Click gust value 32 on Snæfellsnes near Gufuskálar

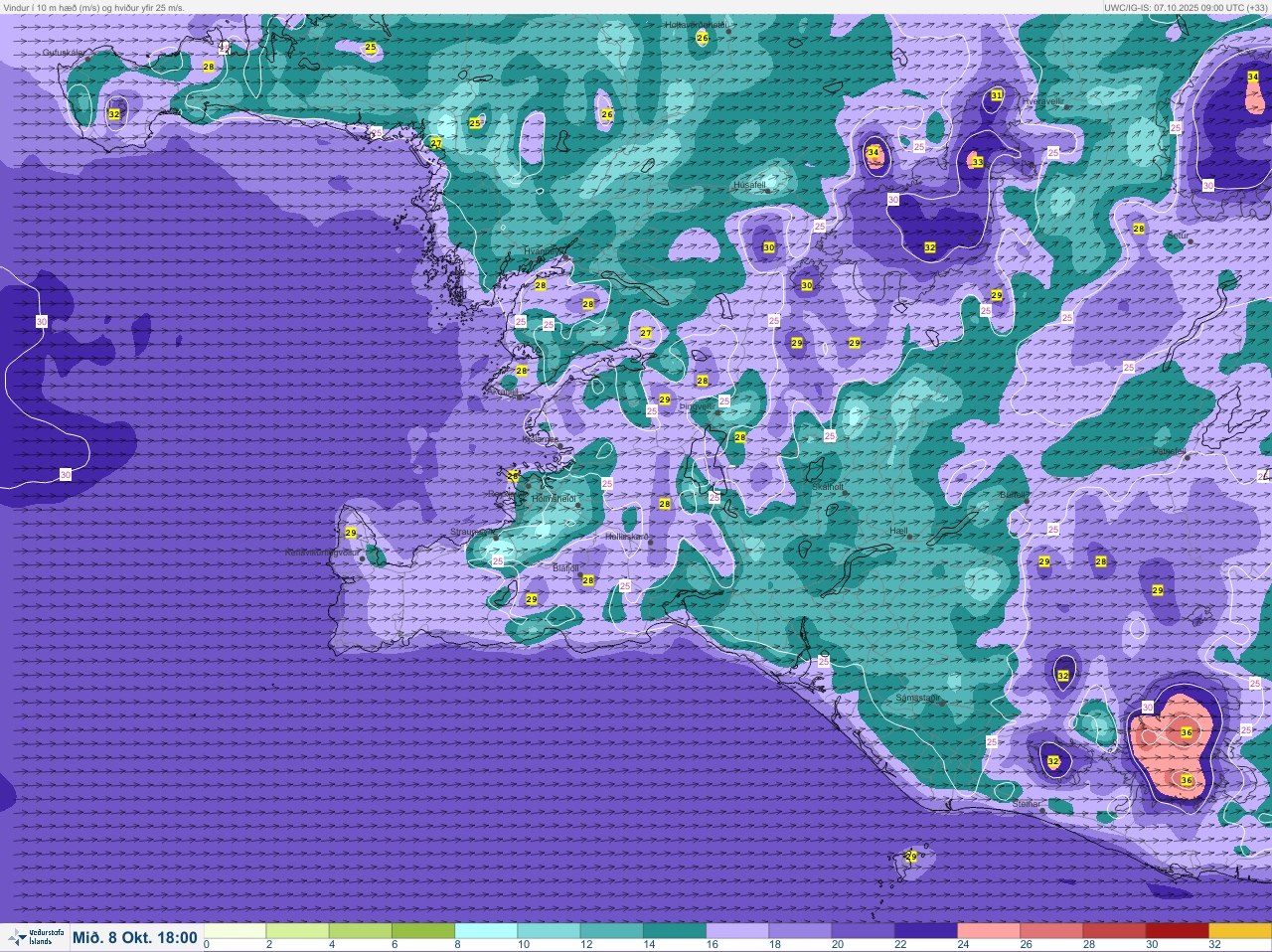tap(114, 114)
